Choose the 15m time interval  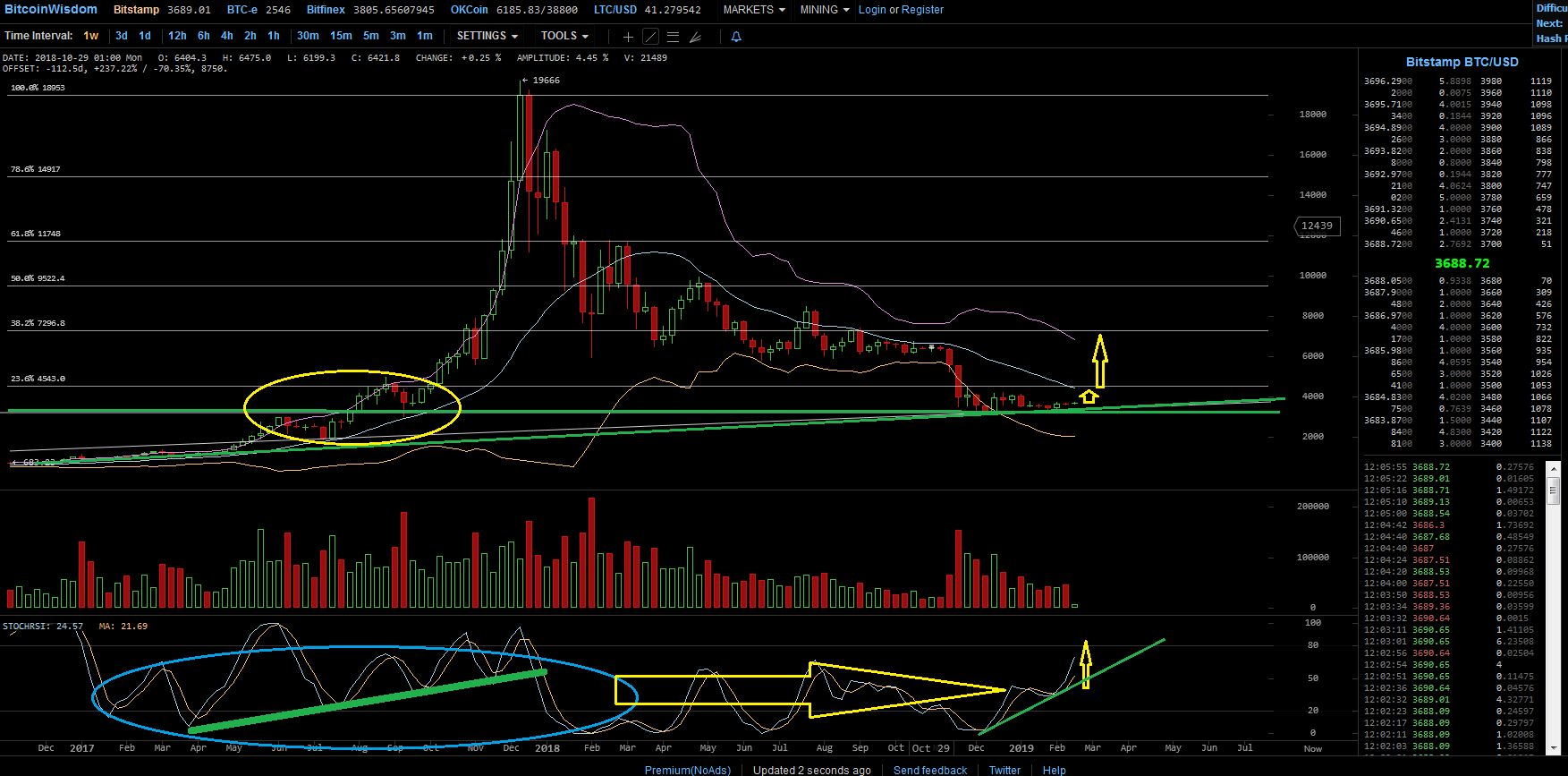tap(341, 36)
